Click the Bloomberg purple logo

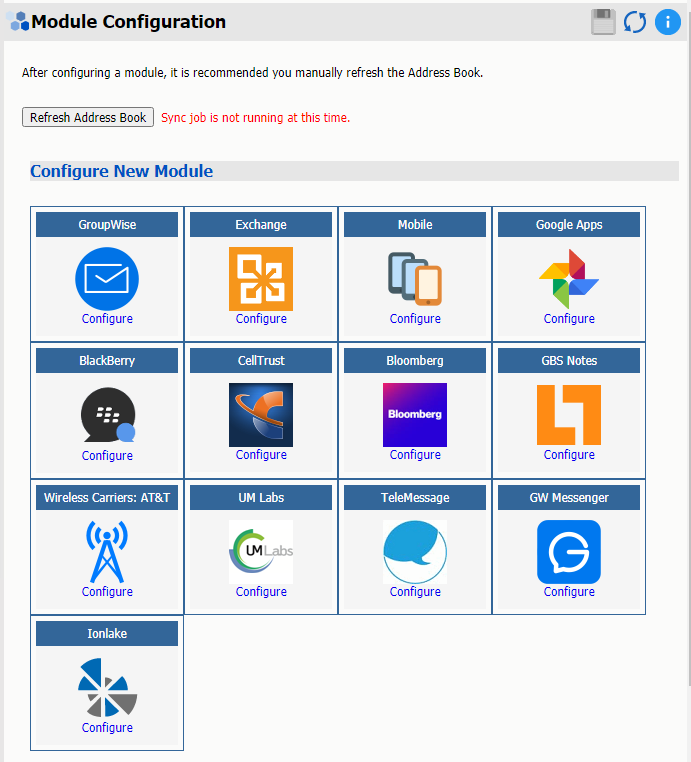click(x=415, y=415)
